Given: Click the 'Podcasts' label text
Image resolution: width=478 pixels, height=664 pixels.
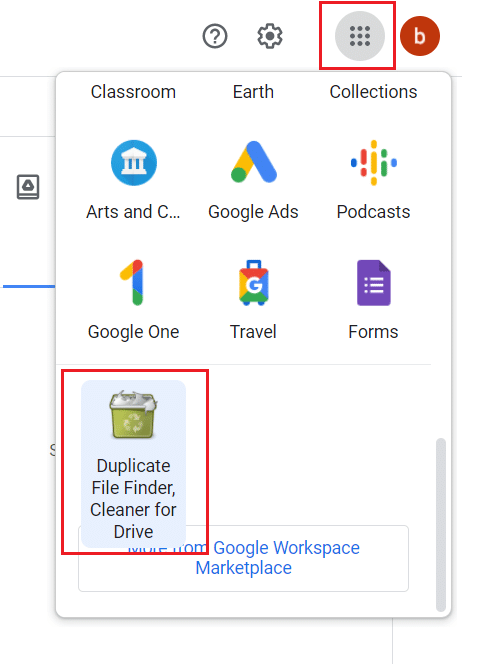Looking at the screenshot, I should [x=373, y=212].
